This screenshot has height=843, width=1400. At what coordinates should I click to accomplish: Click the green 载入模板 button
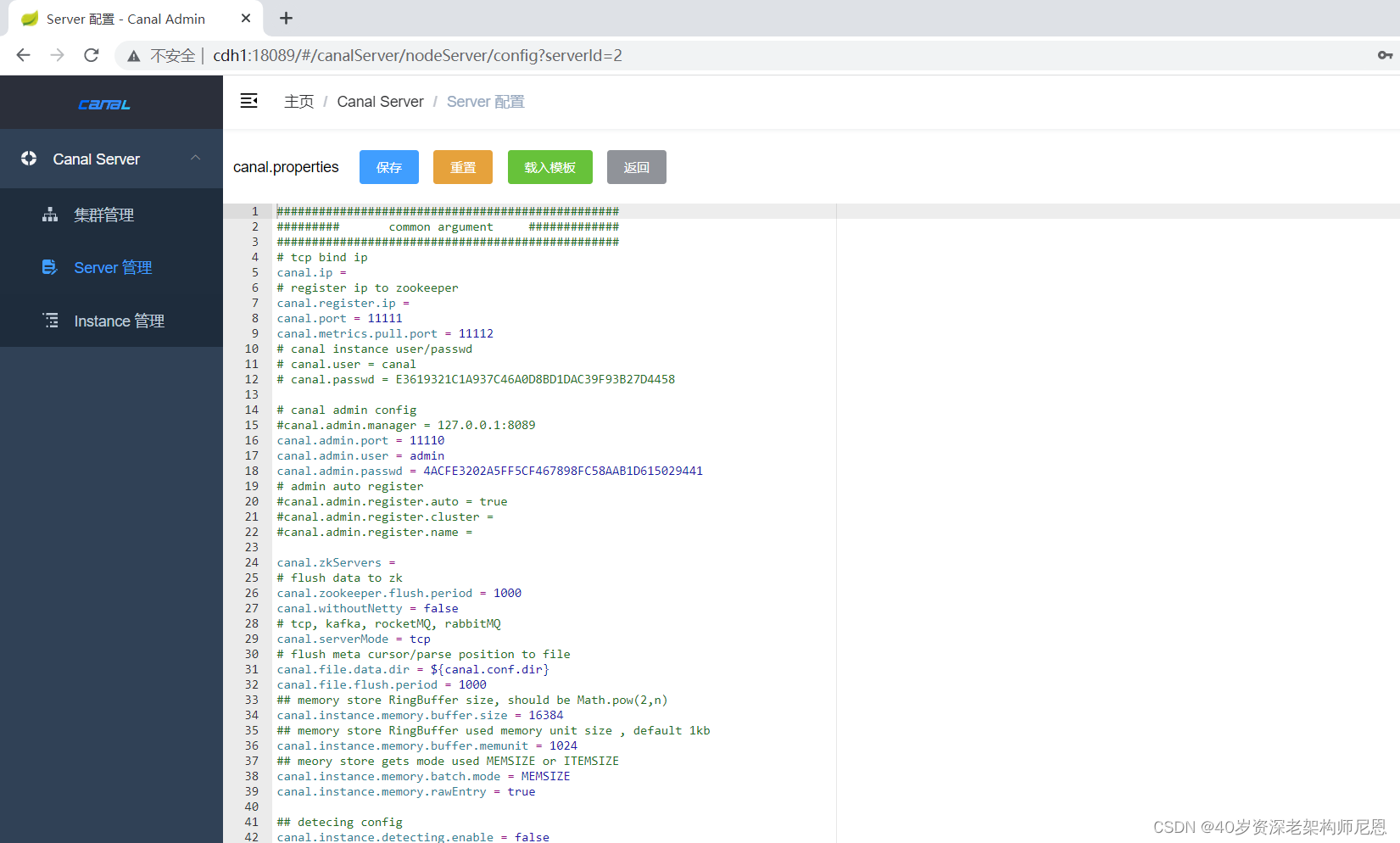pyautogui.click(x=550, y=167)
